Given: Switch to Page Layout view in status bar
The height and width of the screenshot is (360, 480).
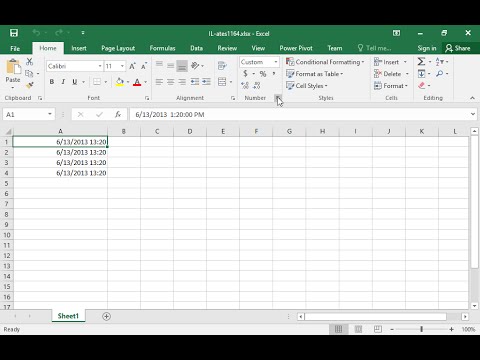Looking at the screenshot, I should tap(358, 329).
